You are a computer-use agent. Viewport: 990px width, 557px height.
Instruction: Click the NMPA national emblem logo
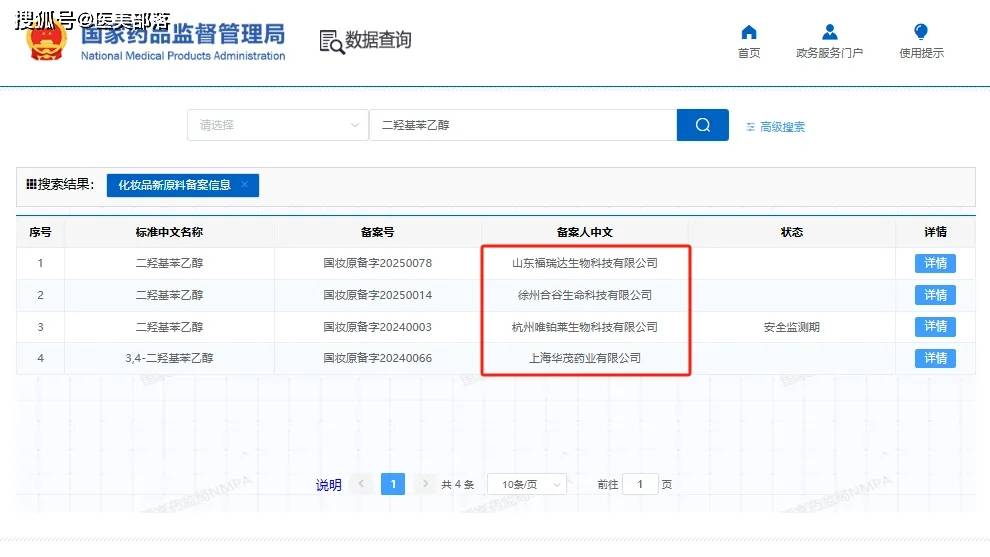pyautogui.click(x=45, y=41)
